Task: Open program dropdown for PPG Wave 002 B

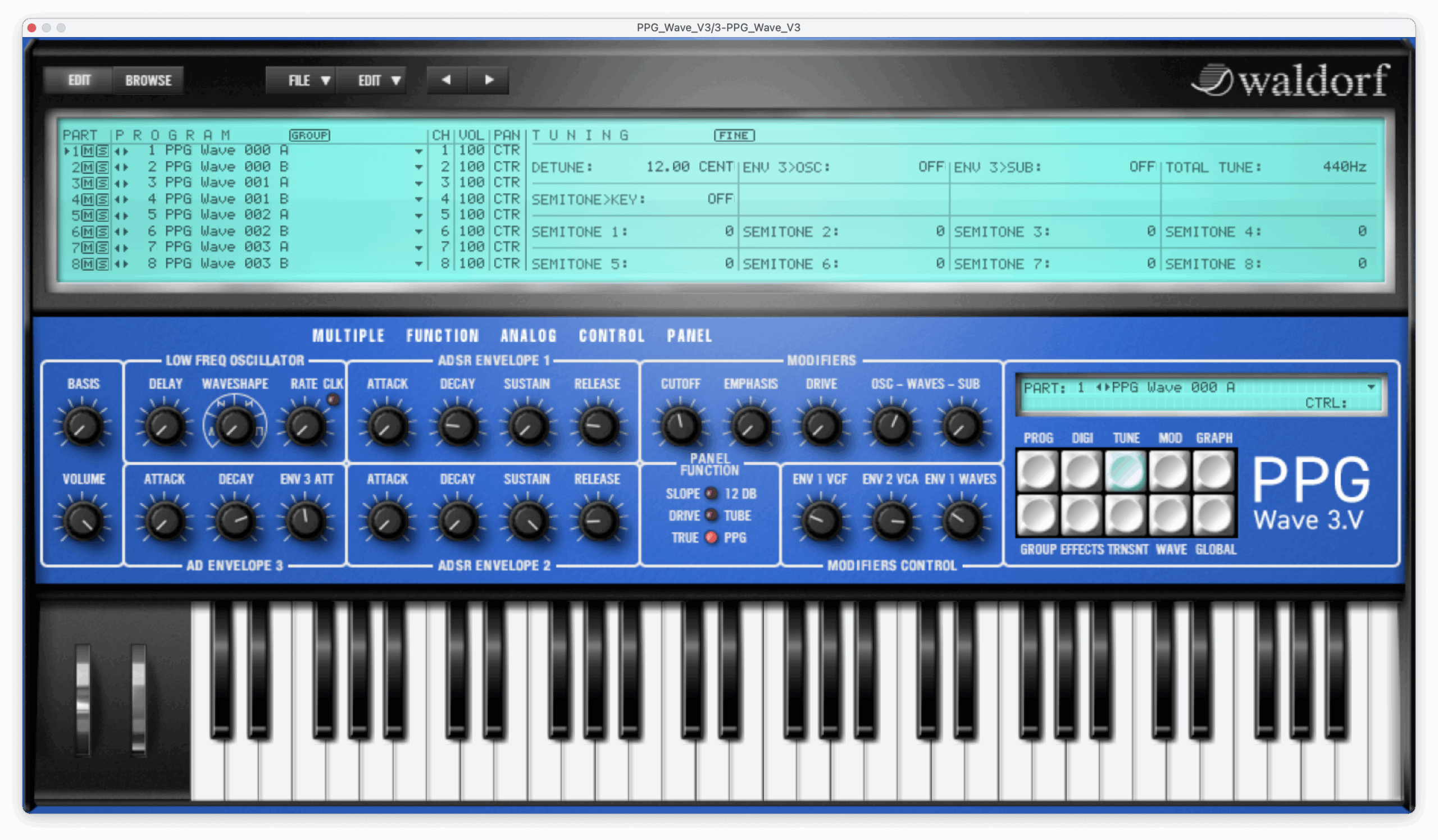Action: (419, 232)
